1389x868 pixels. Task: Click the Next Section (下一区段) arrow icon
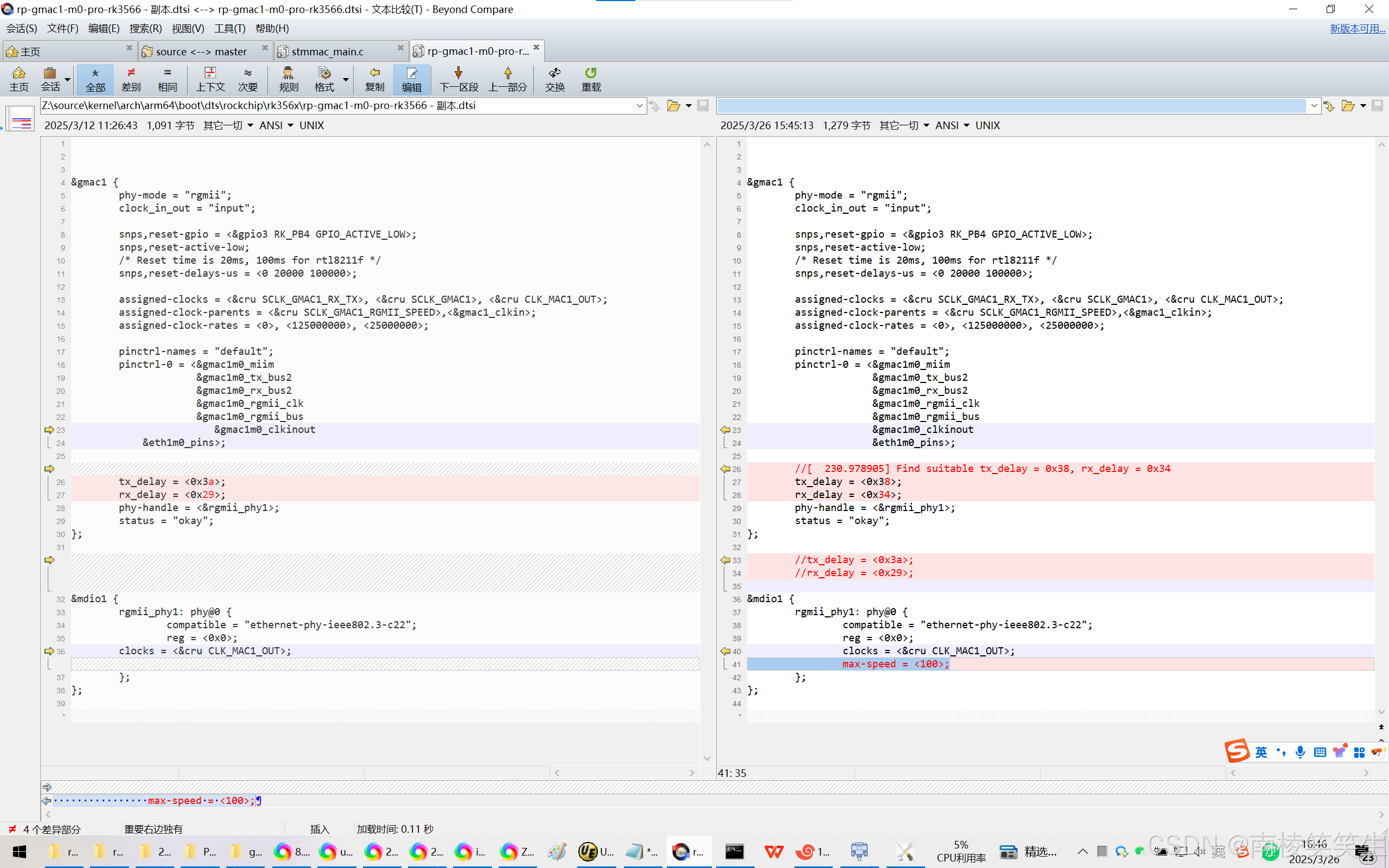coord(458,73)
